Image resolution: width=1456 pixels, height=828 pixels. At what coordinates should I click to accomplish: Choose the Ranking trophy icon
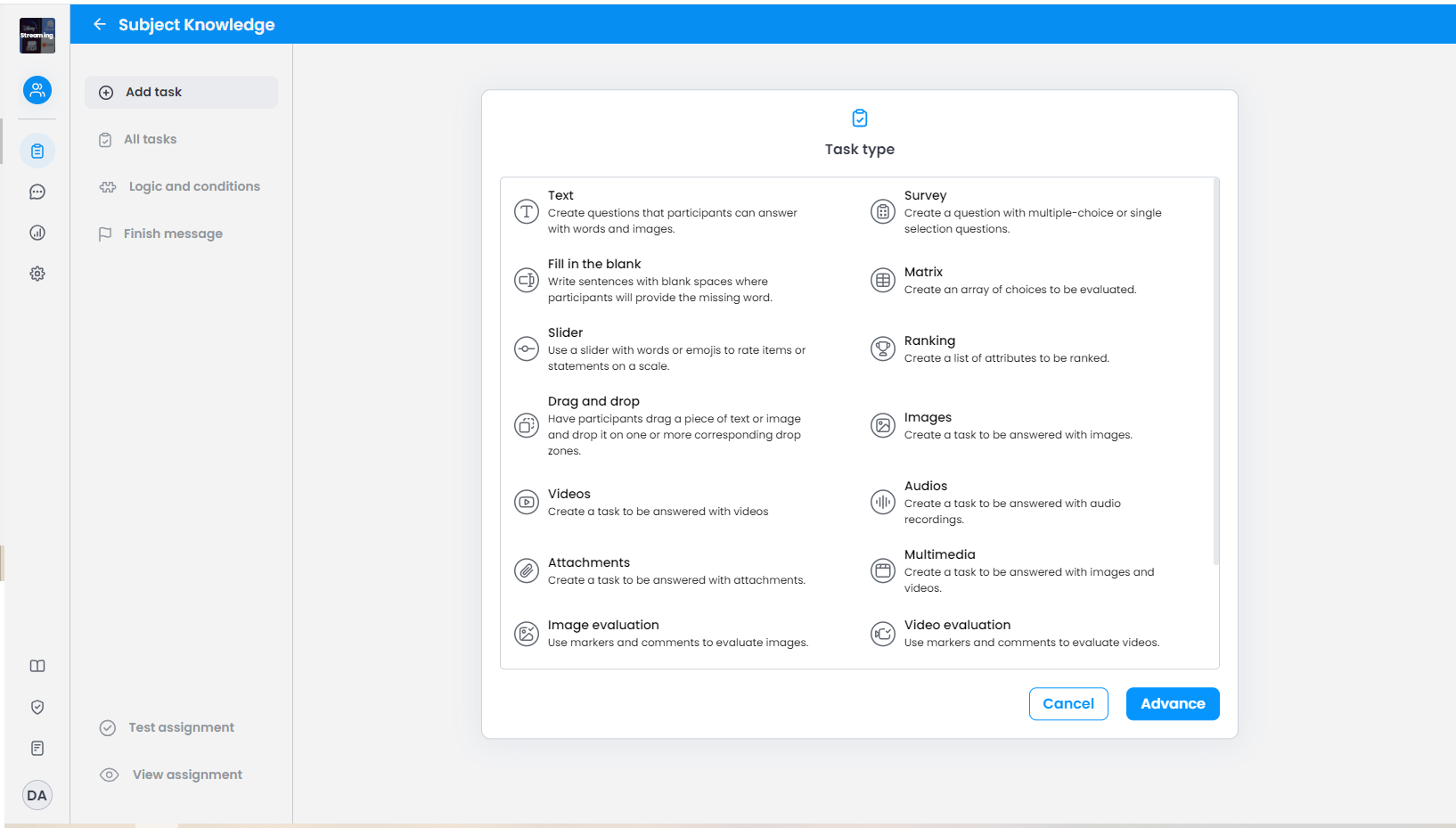click(883, 348)
